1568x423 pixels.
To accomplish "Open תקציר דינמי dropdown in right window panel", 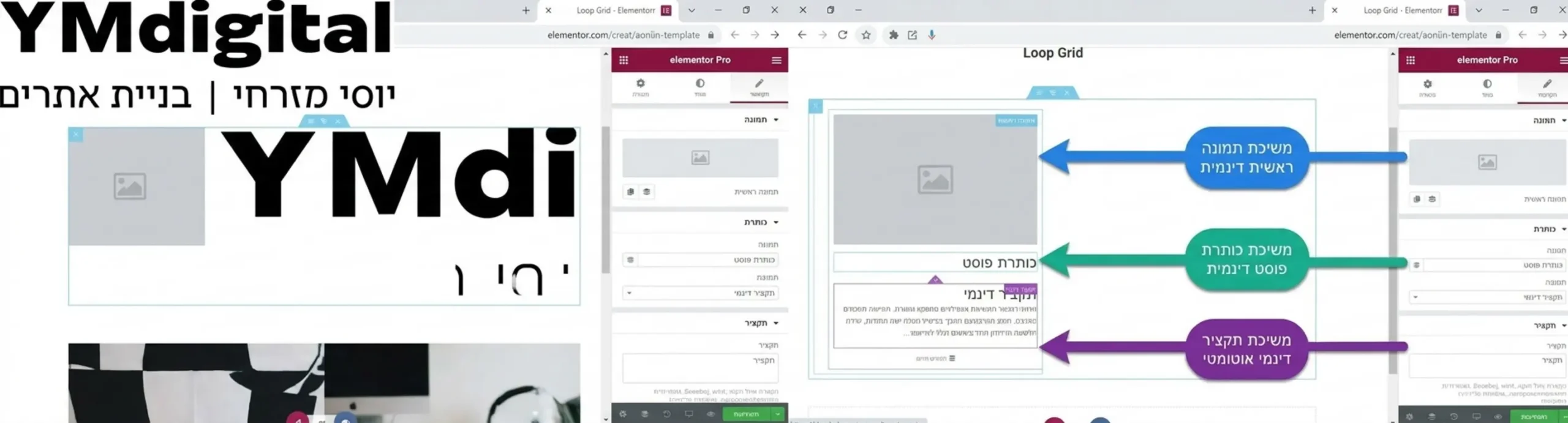I will [1488, 297].
